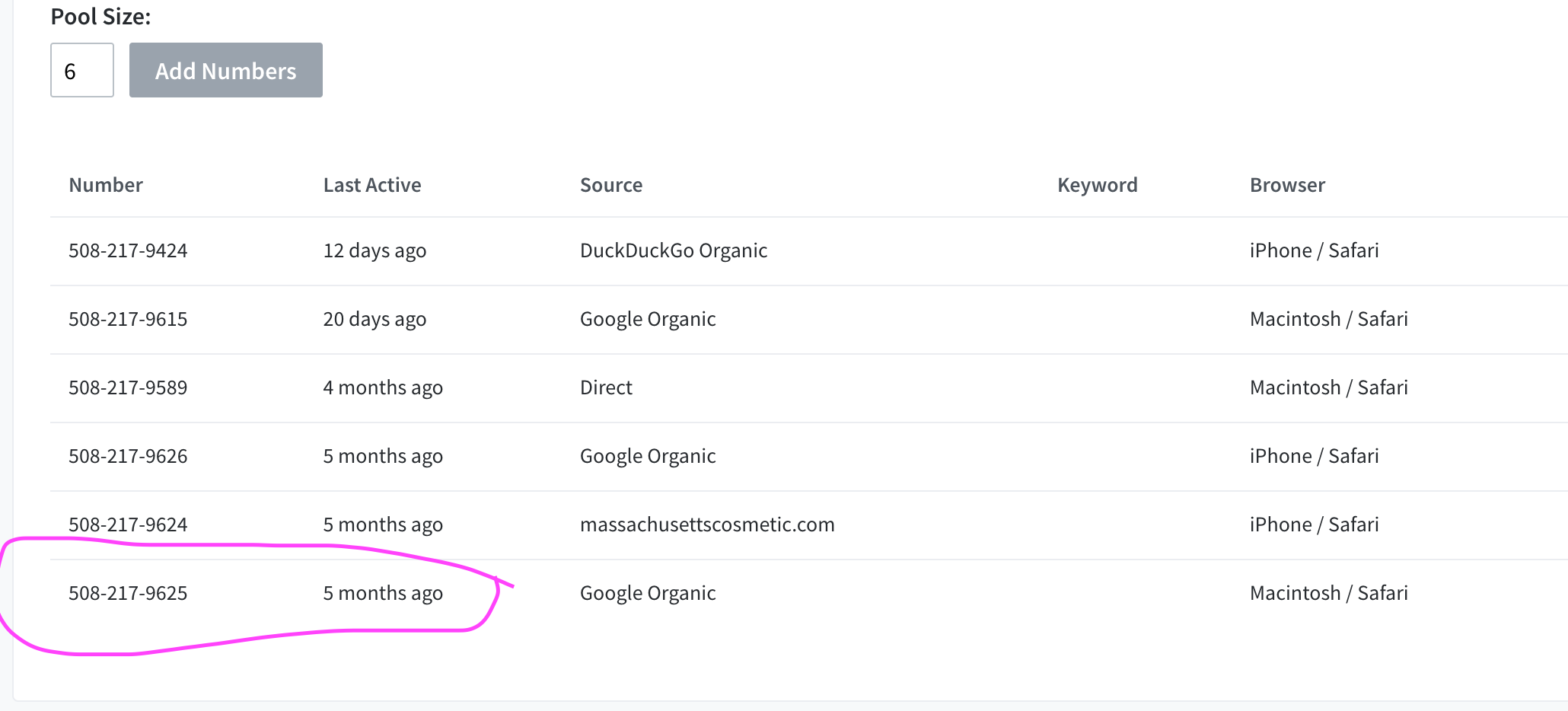Select phone number 508-217-9589
Viewport: 1568px width, 711px height.
click(x=128, y=387)
